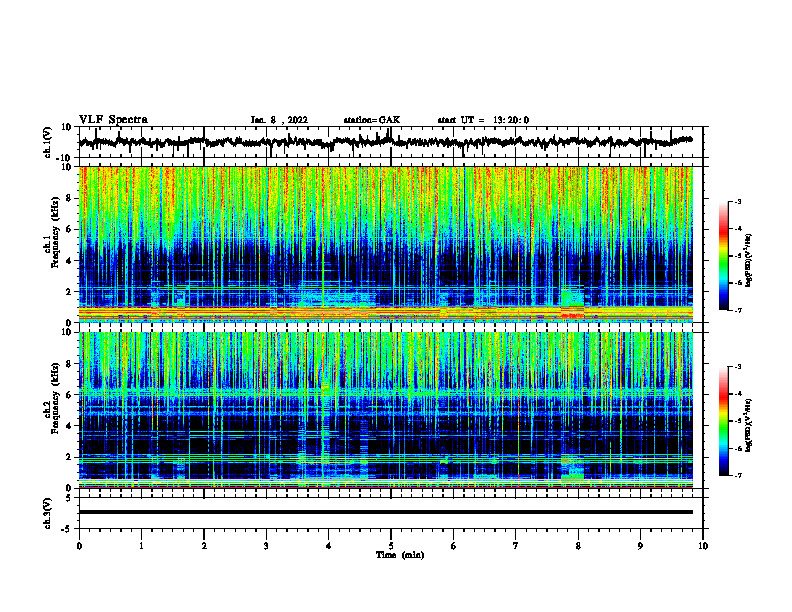Click the lower colorbar's log(PSD) label
This screenshot has height=612, width=792.
749,425
